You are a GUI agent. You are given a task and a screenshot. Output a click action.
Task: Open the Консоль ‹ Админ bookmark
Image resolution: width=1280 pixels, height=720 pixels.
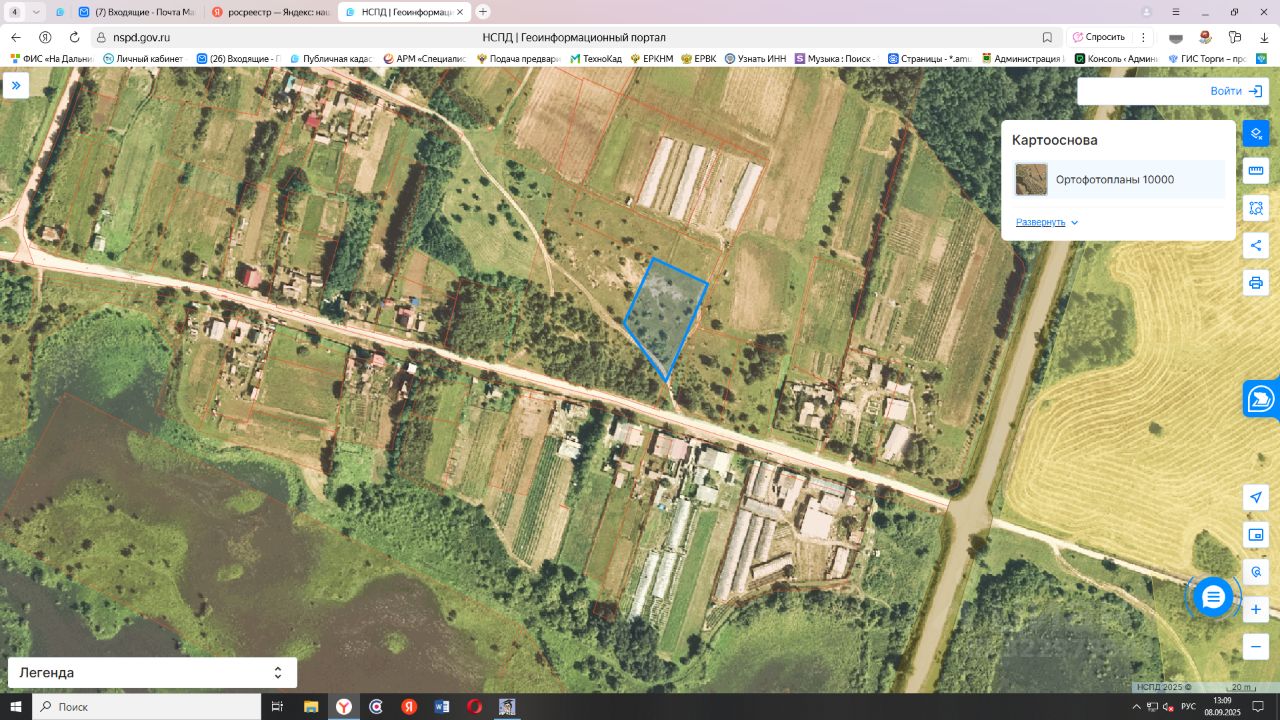point(1116,59)
